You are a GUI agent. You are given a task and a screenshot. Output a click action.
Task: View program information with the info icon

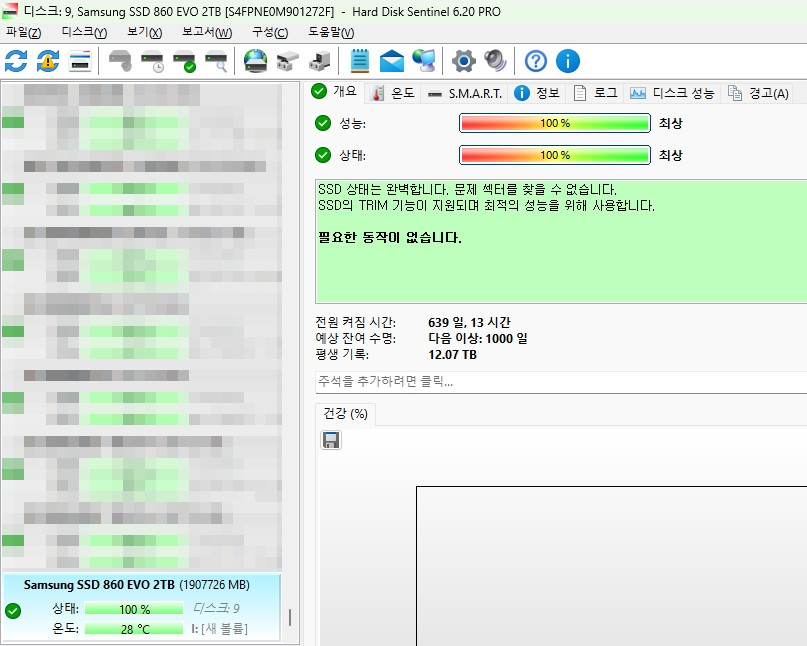click(566, 61)
